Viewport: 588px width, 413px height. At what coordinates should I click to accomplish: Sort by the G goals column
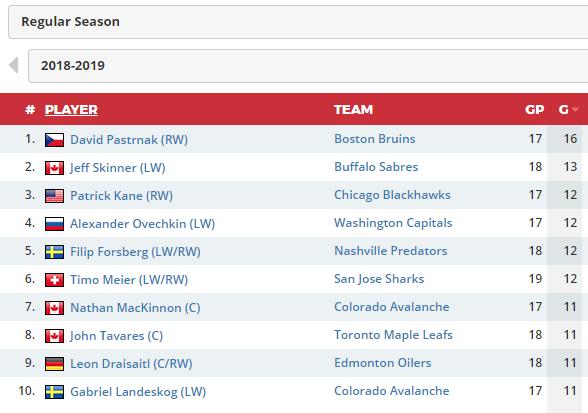pyautogui.click(x=563, y=110)
